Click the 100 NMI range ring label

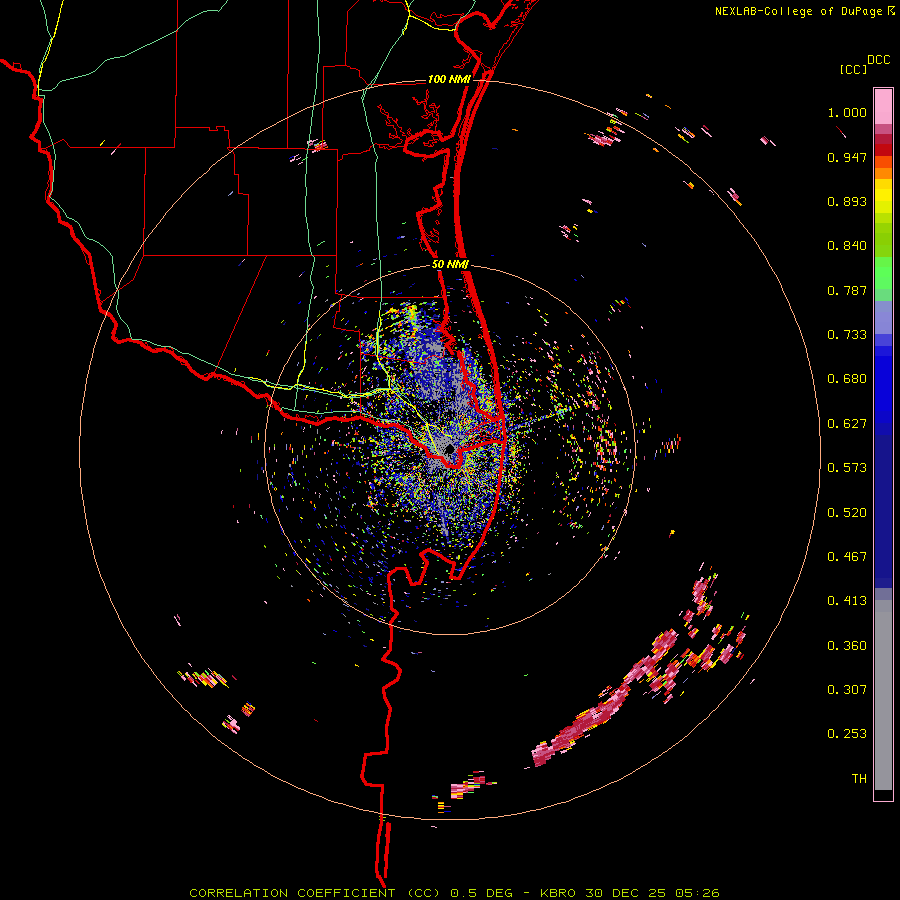pyautogui.click(x=449, y=79)
